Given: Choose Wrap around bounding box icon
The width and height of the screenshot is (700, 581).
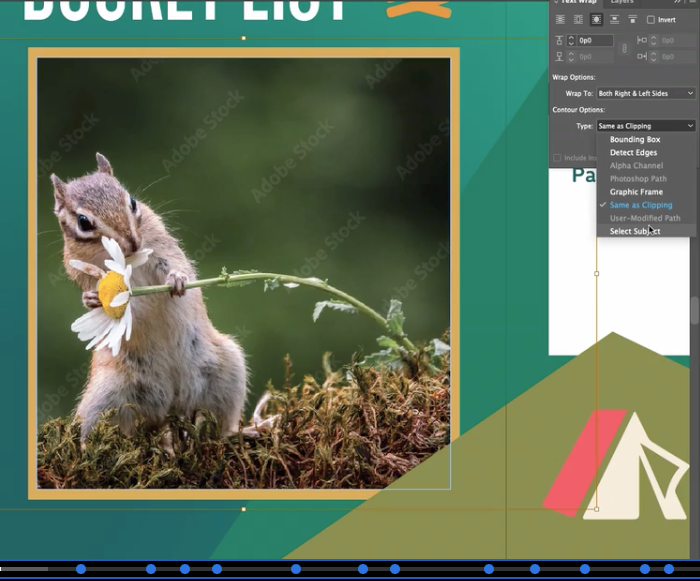Looking at the screenshot, I should (x=578, y=20).
